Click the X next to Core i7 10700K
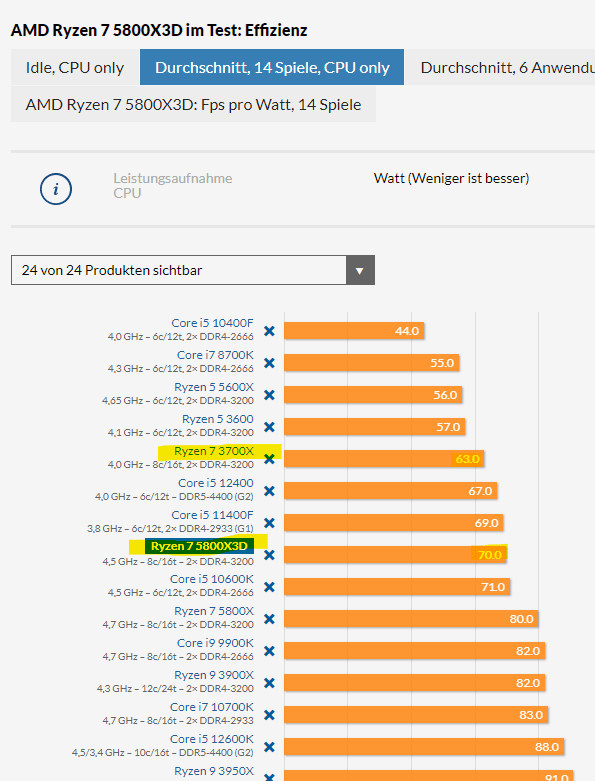 tap(269, 715)
